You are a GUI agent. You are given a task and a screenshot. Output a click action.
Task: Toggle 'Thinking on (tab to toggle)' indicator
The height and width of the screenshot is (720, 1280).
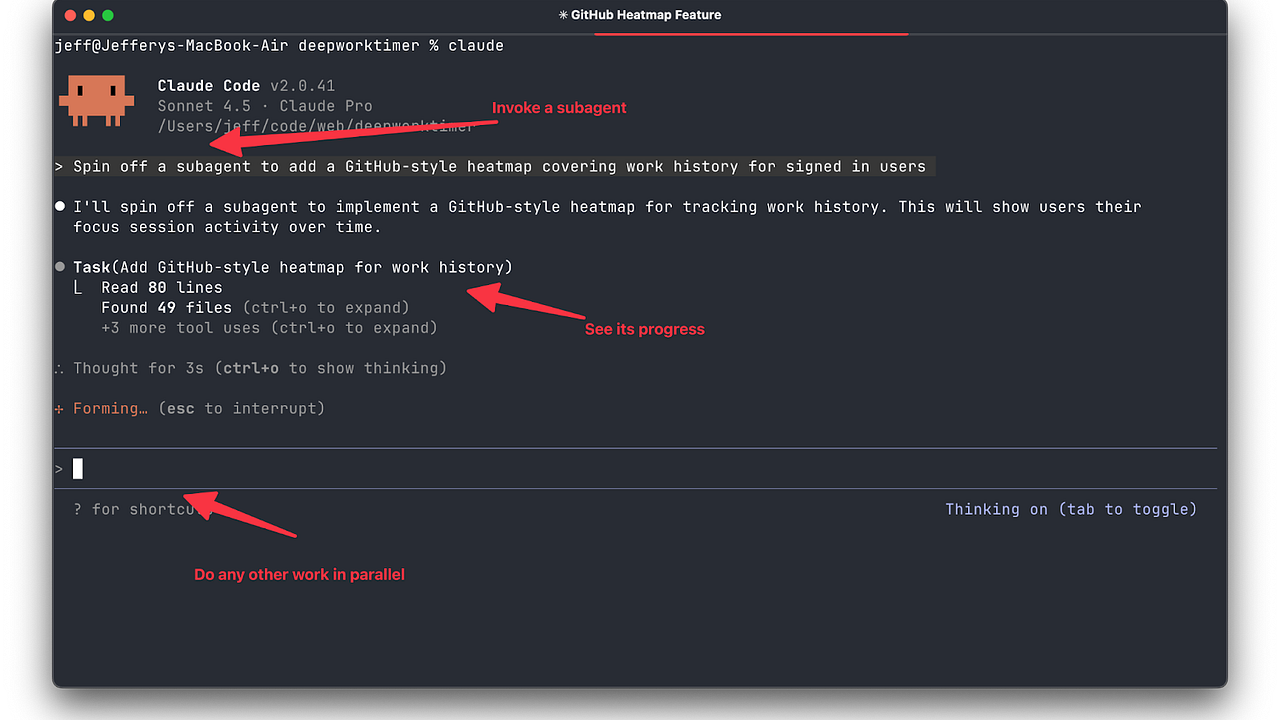1071,509
